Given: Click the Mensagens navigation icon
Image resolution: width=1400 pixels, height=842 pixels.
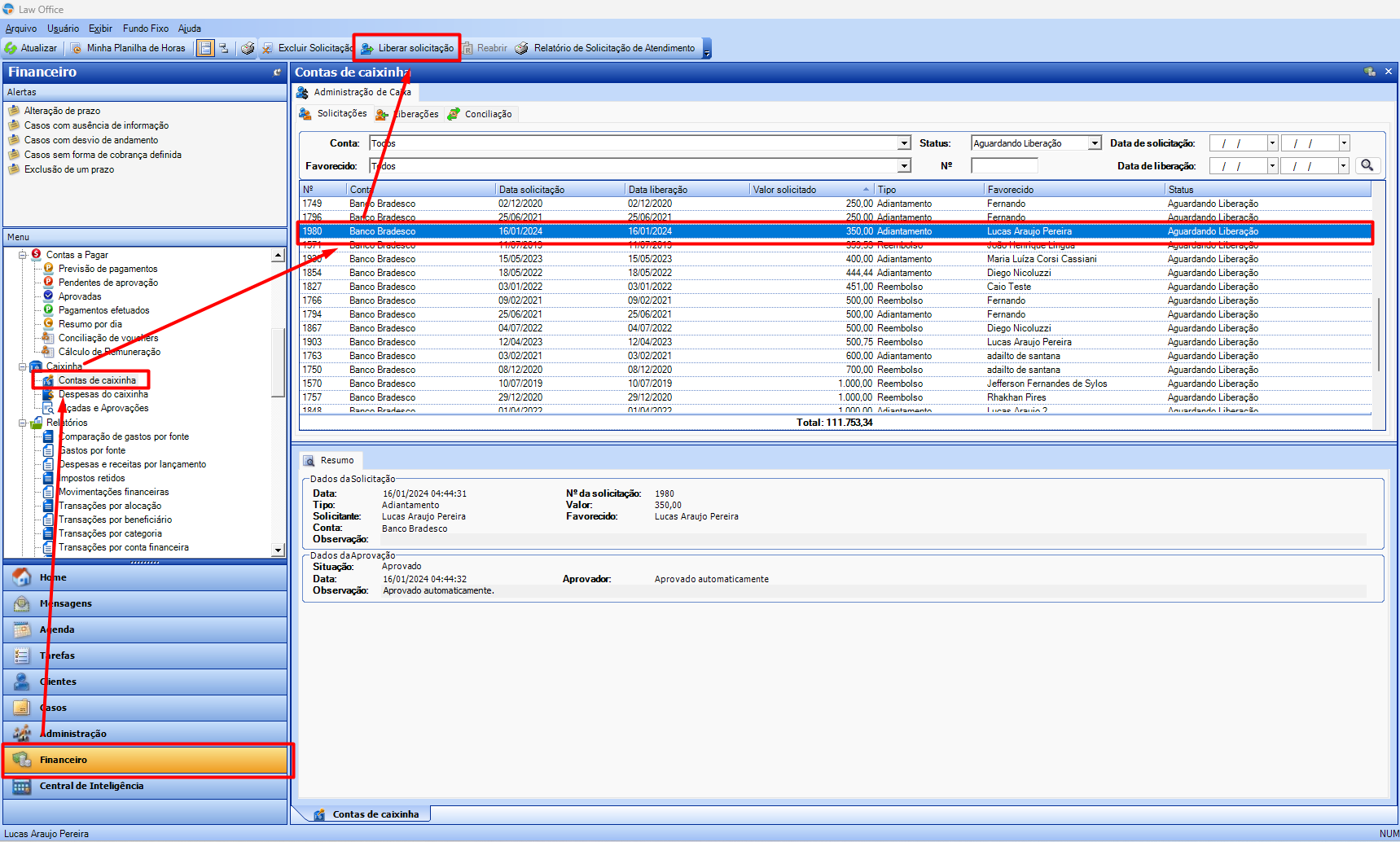Looking at the screenshot, I should pos(22,603).
